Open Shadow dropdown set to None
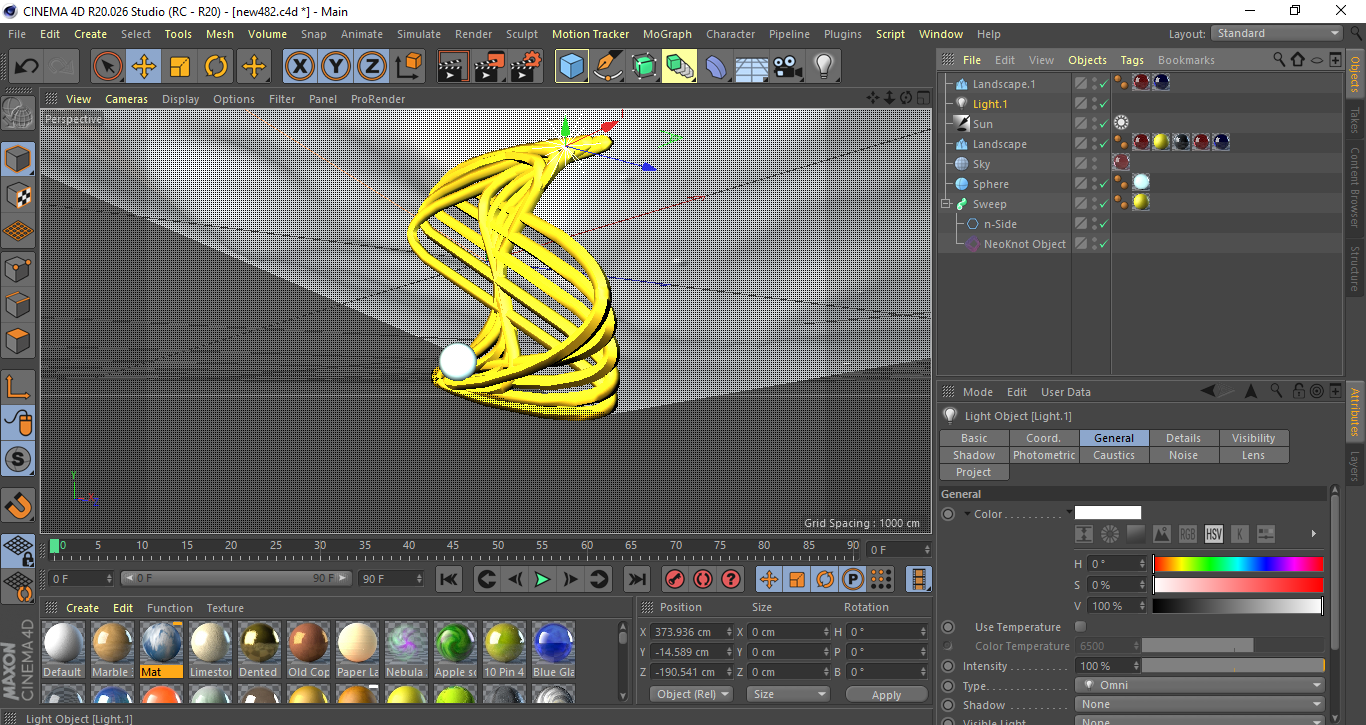Viewport: 1366px width, 725px height. tap(1200, 704)
